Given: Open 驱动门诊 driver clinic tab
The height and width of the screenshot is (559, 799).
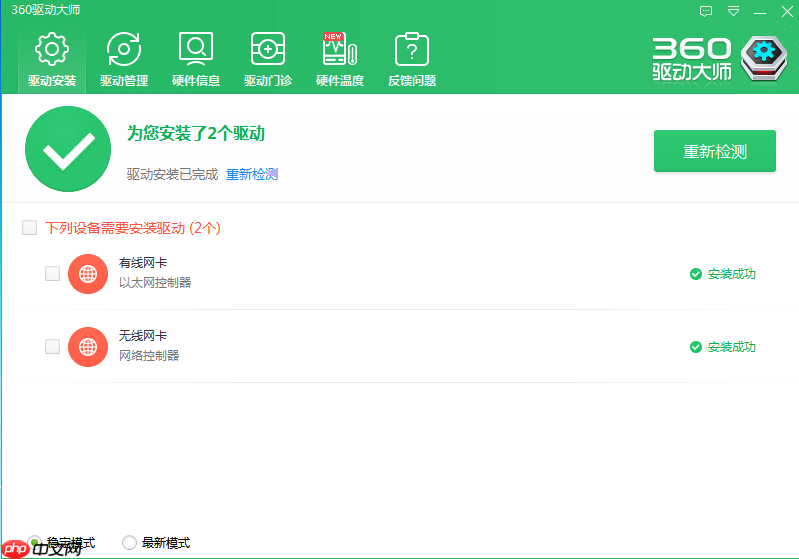Looking at the screenshot, I should click(x=268, y=59).
